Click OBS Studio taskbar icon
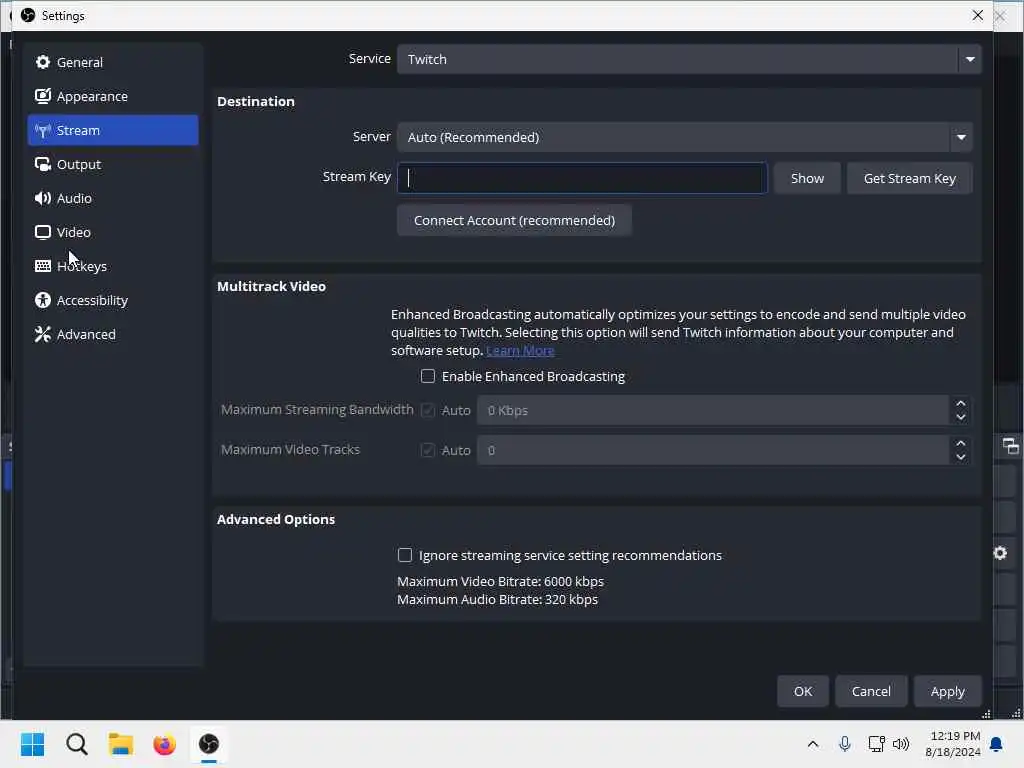The height and width of the screenshot is (768, 1024). [208, 744]
